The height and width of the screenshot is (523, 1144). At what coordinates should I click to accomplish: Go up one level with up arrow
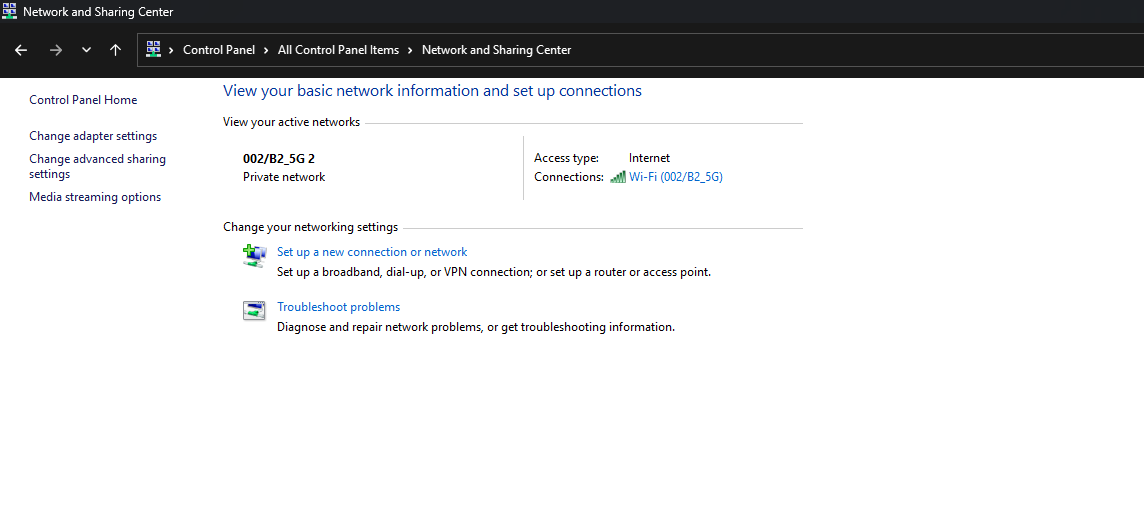115,50
